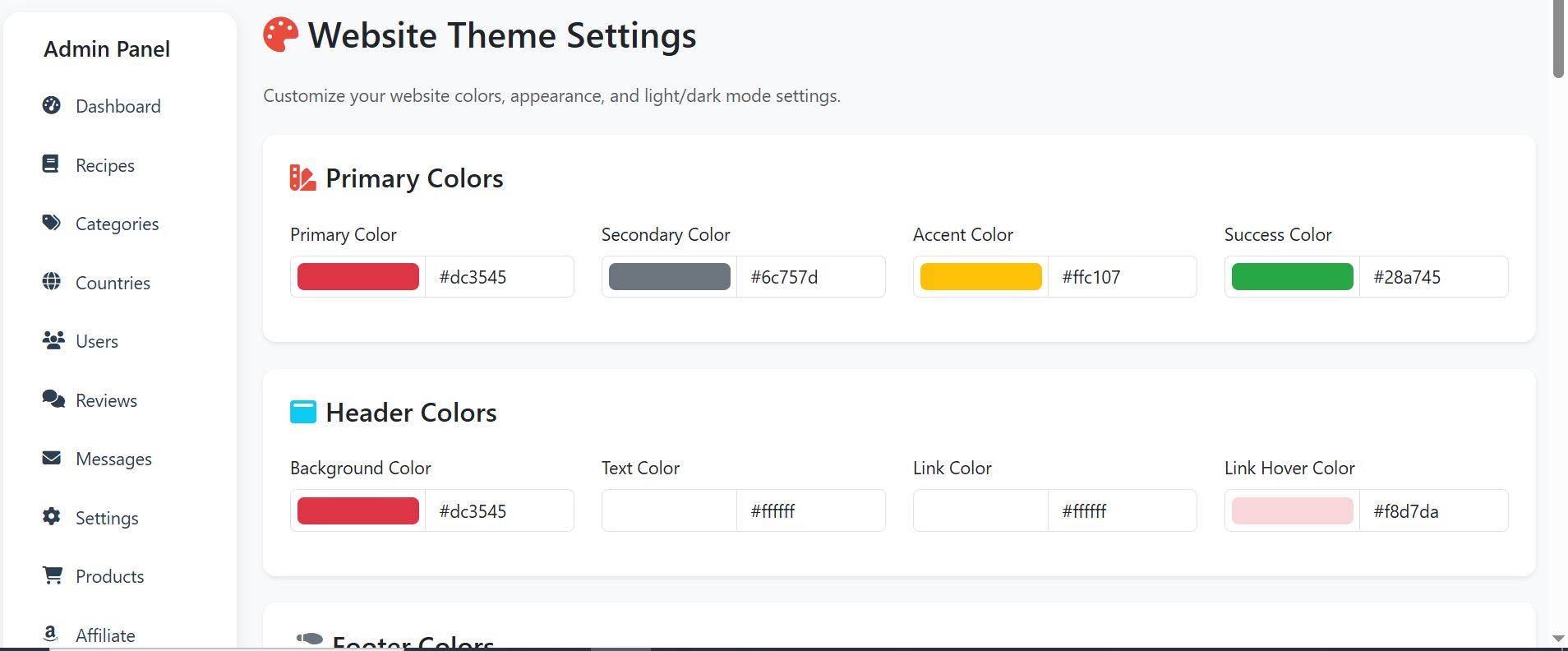Click the Reviews chat bubbles icon
The width and height of the screenshot is (1568, 651).
click(53, 399)
